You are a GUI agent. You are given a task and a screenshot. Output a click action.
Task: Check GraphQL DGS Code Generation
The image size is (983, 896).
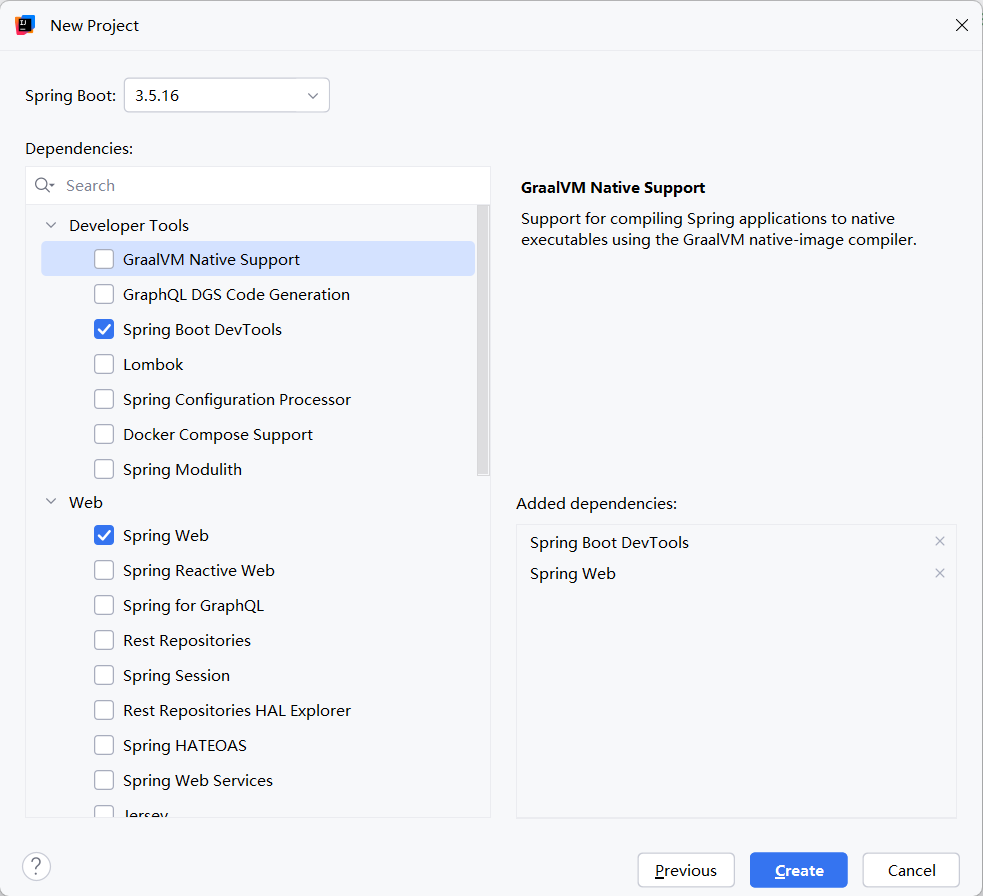coord(104,294)
